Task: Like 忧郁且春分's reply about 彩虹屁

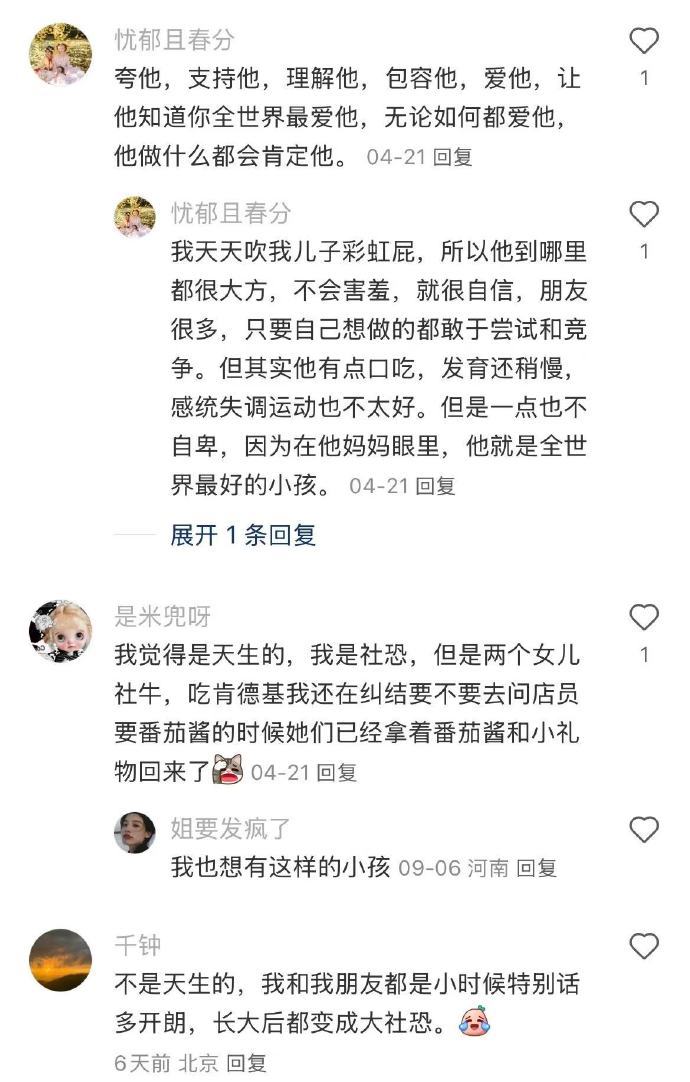Action: click(x=644, y=215)
